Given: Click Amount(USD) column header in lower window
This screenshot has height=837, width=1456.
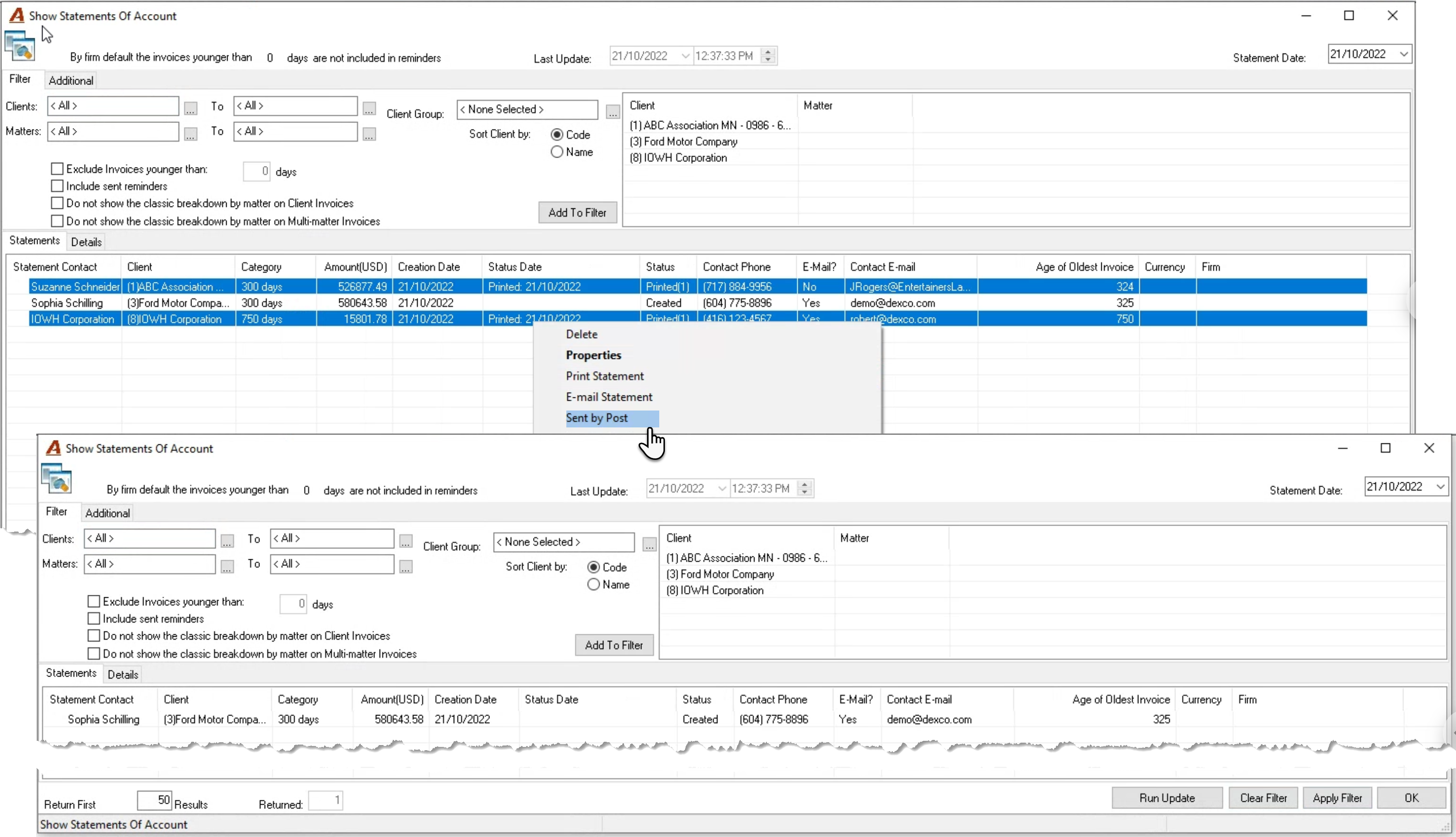Looking at the screenshot, I should [392, 700].
